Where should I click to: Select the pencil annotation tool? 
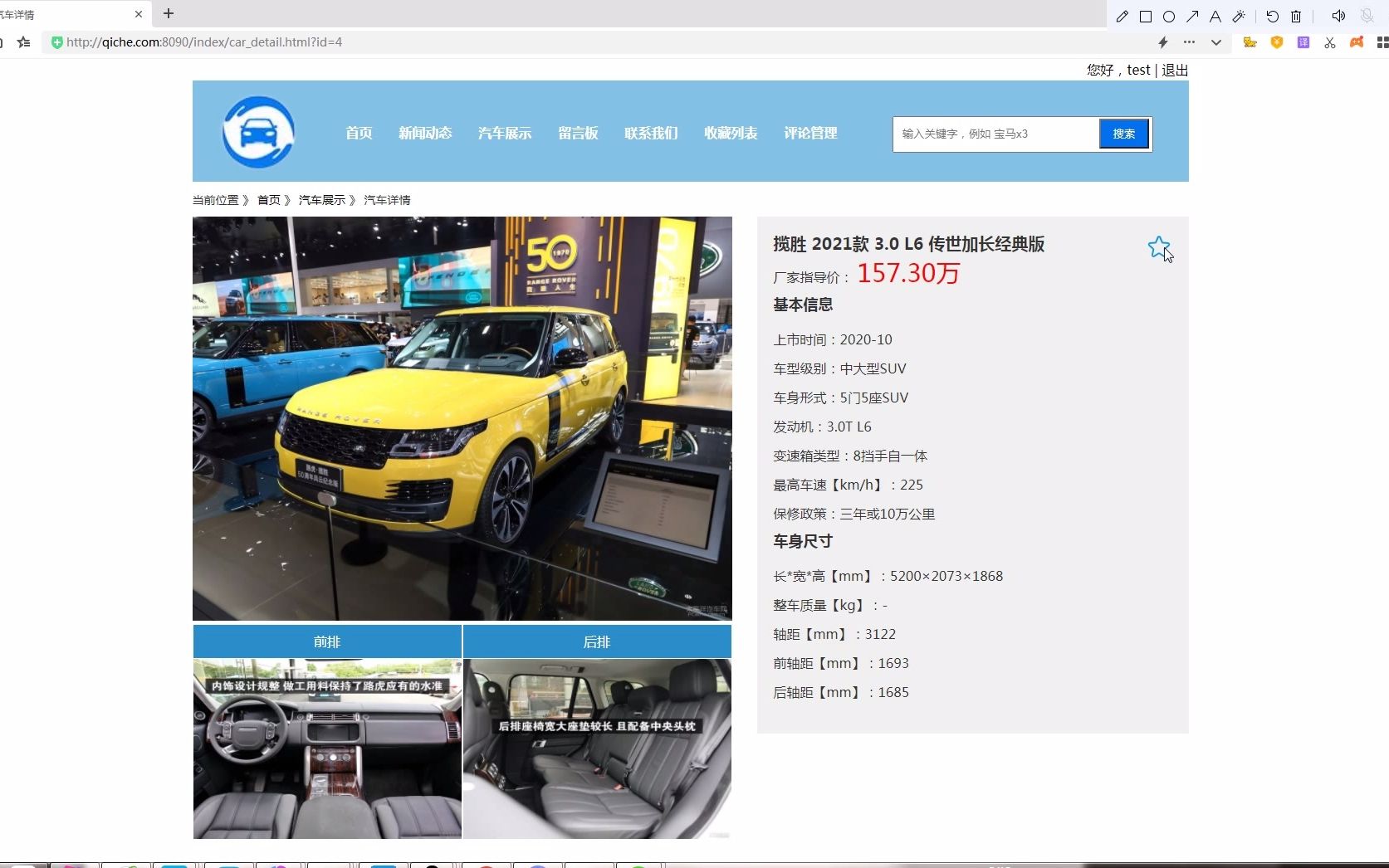(1122, 15)
